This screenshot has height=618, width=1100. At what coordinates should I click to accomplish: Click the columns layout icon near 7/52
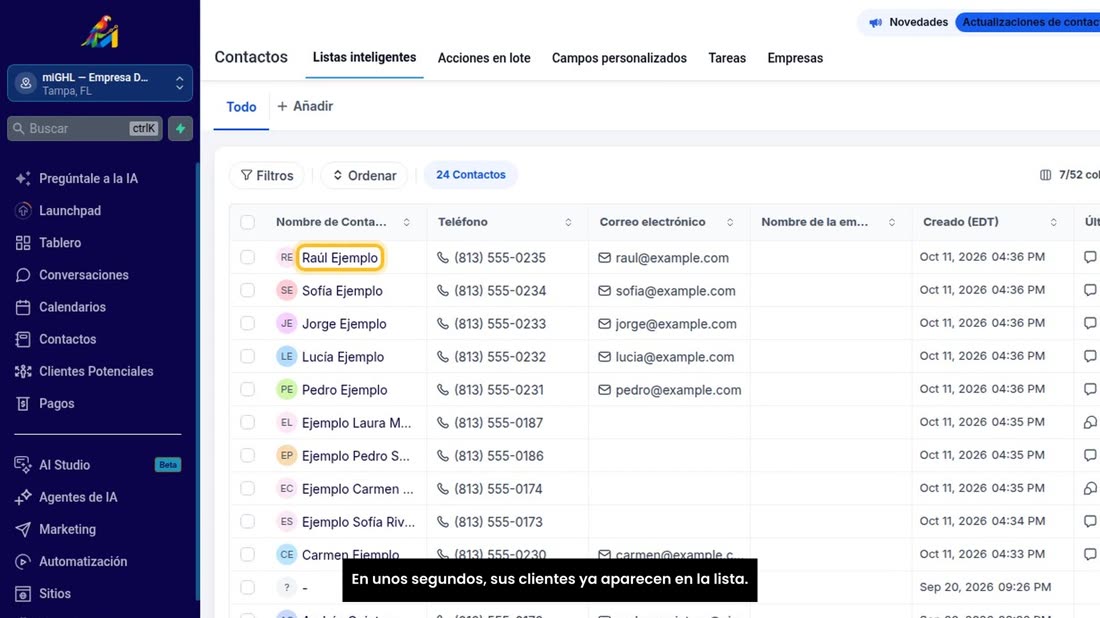tap(1045, 175)
